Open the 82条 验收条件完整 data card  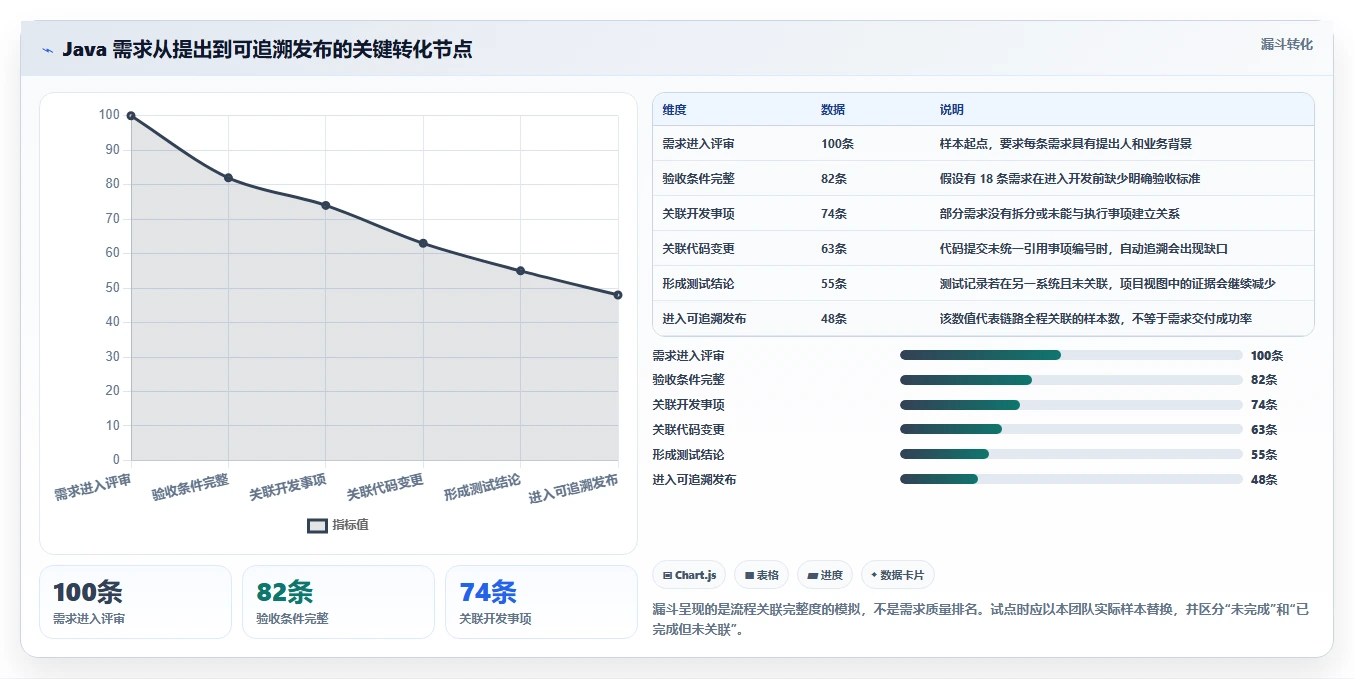[x=338, y=602]
